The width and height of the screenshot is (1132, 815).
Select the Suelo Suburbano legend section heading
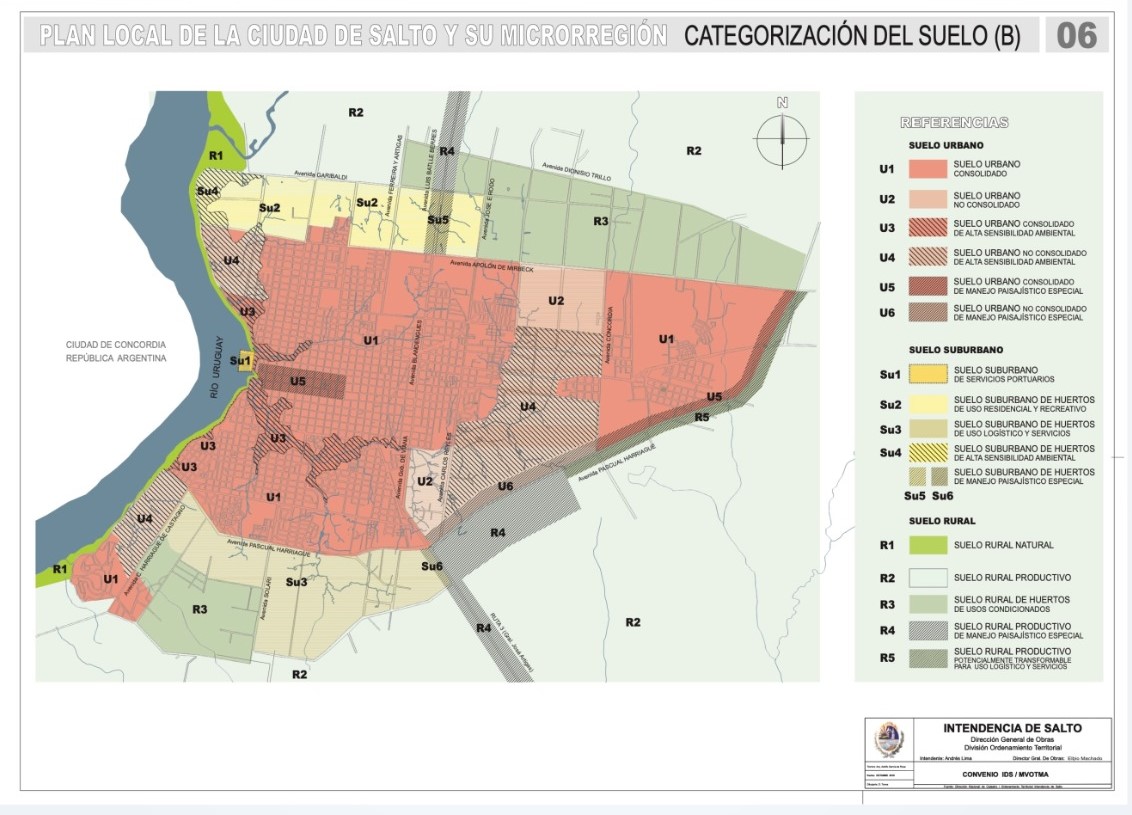point(955,350)
